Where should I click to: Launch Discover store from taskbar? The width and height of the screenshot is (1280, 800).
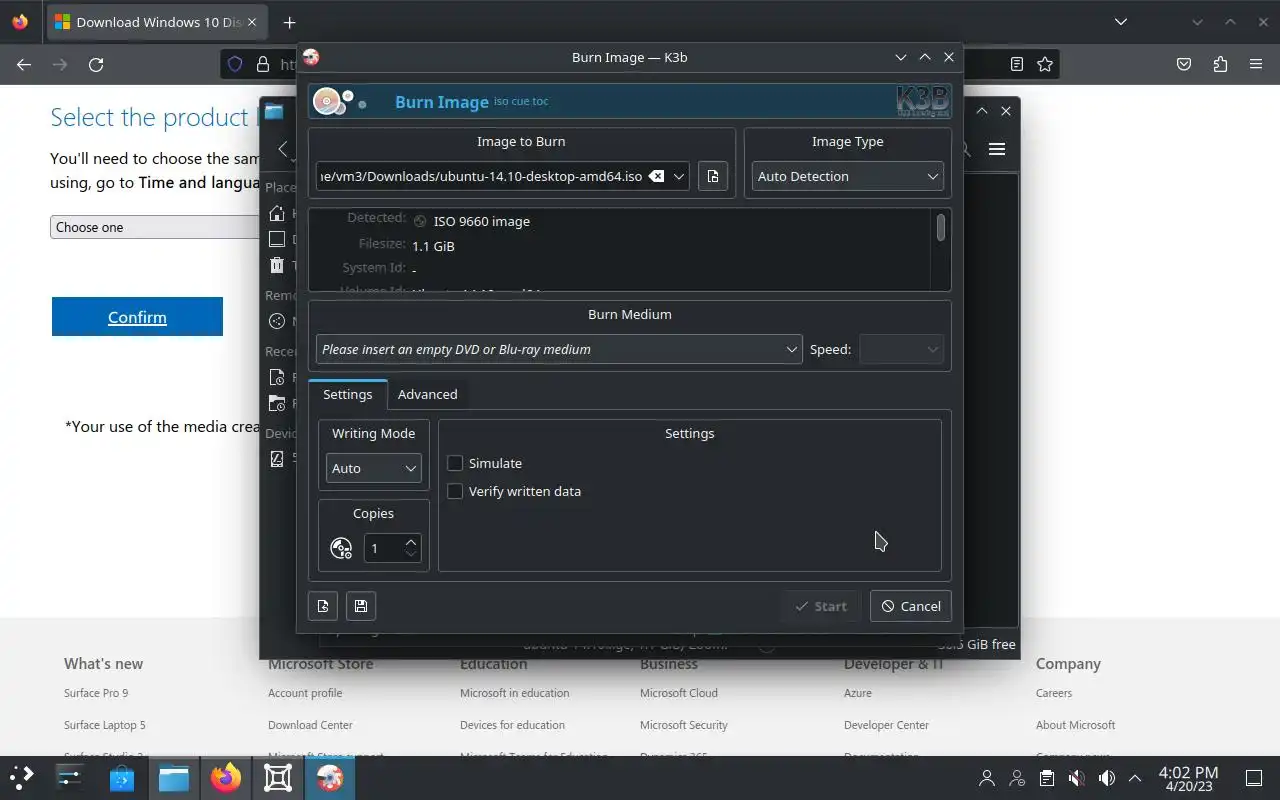pos(122,777)
